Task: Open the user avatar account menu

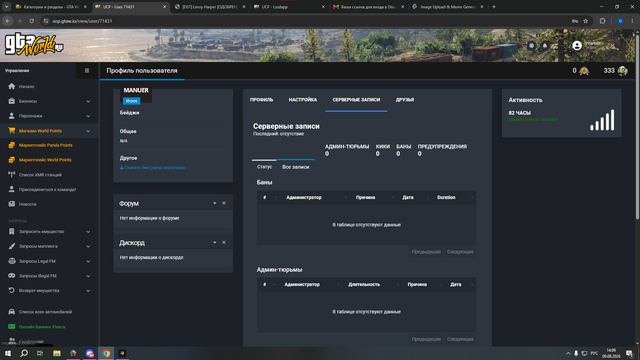Action: coord(577,46)
